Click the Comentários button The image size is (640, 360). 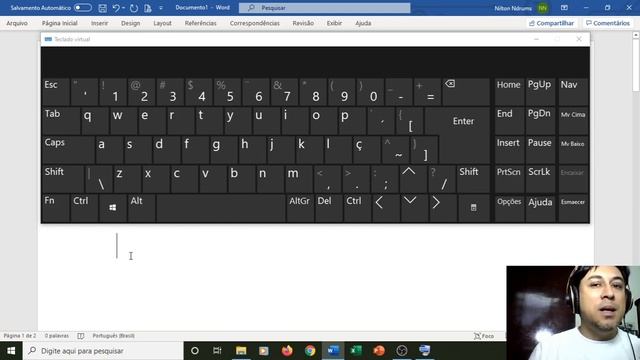coord(608,23)
